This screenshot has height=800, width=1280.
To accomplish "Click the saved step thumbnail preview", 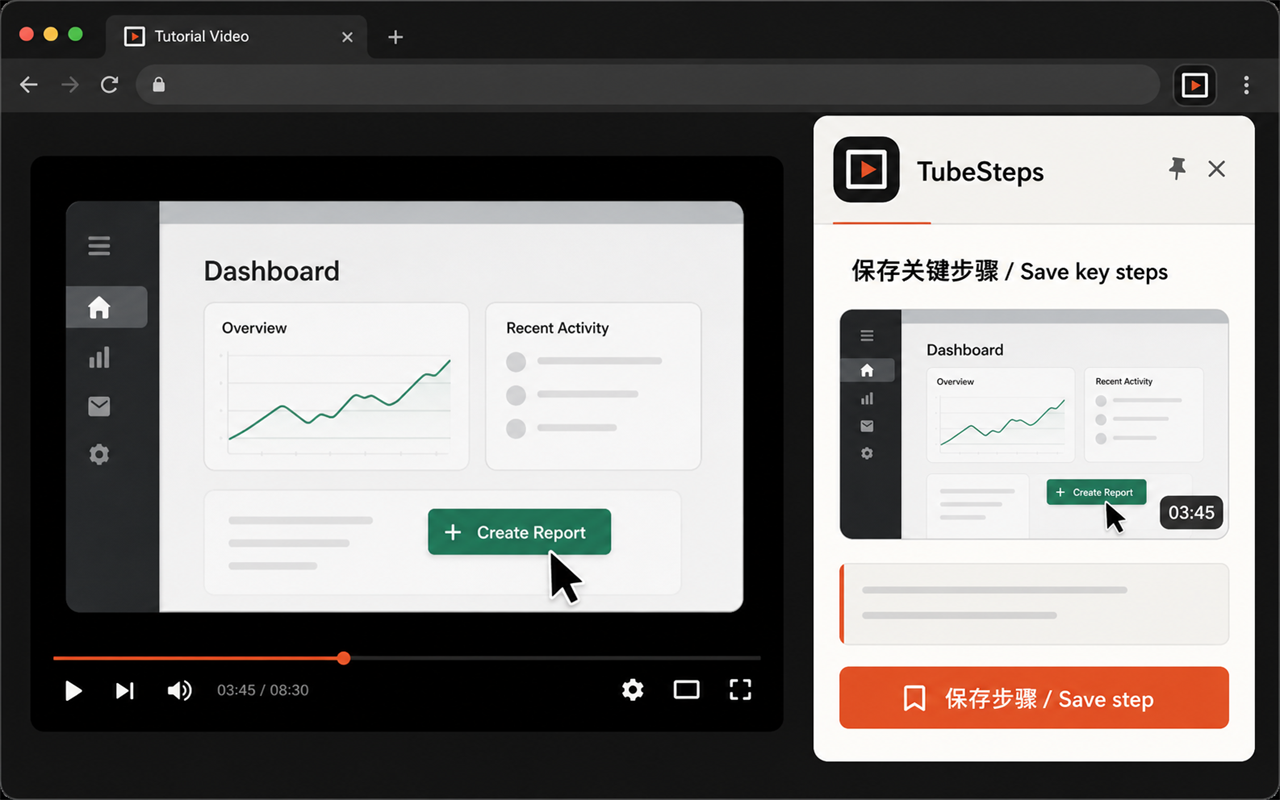I will 1034,424.
